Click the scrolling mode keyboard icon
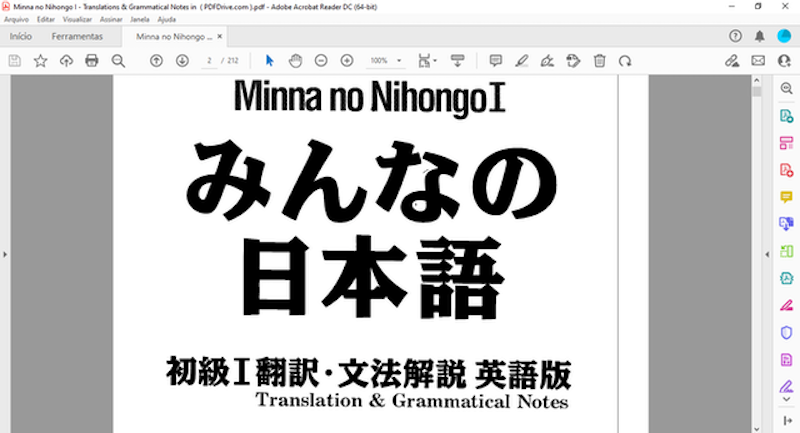 [458, 61]
